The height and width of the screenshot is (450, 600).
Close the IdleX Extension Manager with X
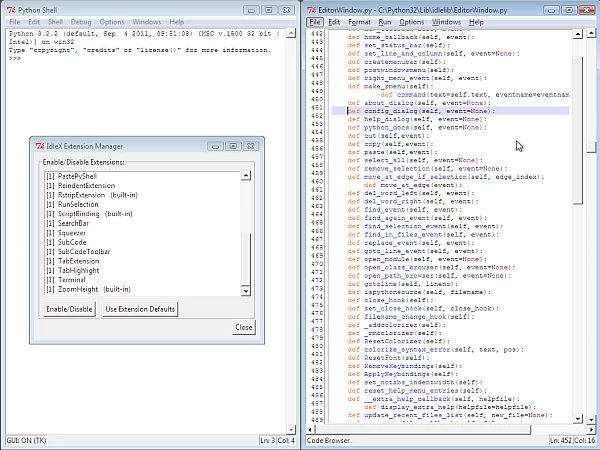coord(251,146)
